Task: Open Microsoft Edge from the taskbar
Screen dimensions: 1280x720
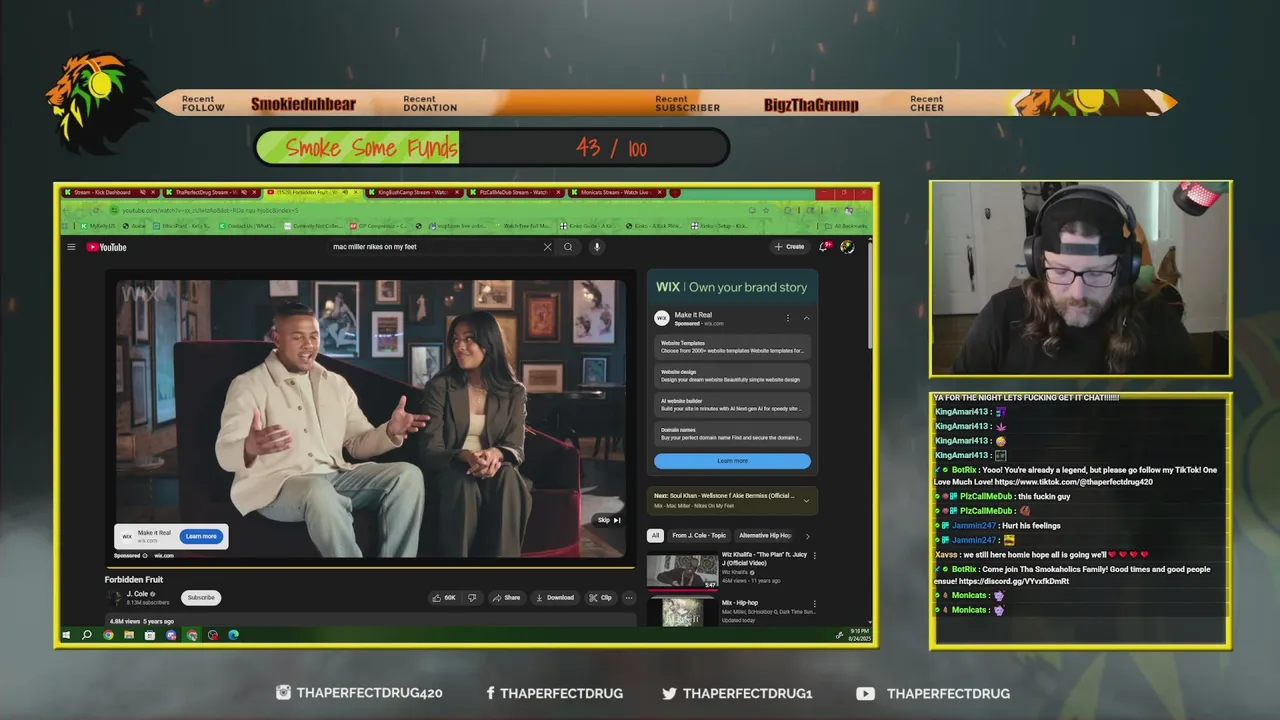Action: click(233, 635)
